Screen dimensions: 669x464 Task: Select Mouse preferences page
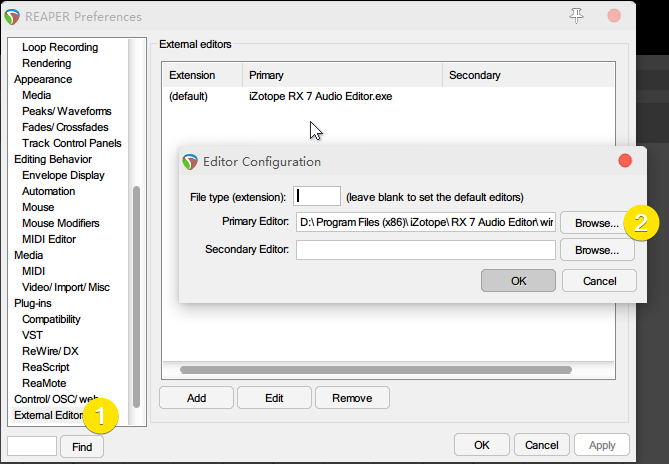click(38, 207)
